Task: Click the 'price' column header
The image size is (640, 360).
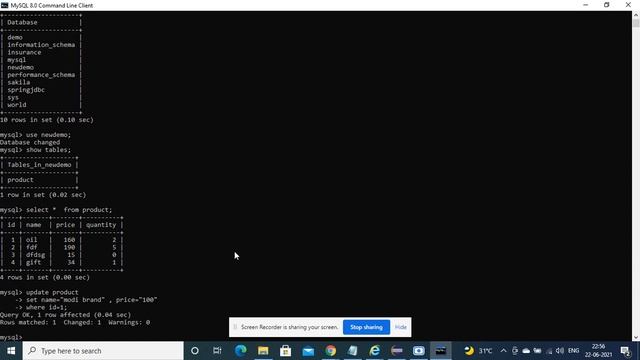Action: (65, 225)
